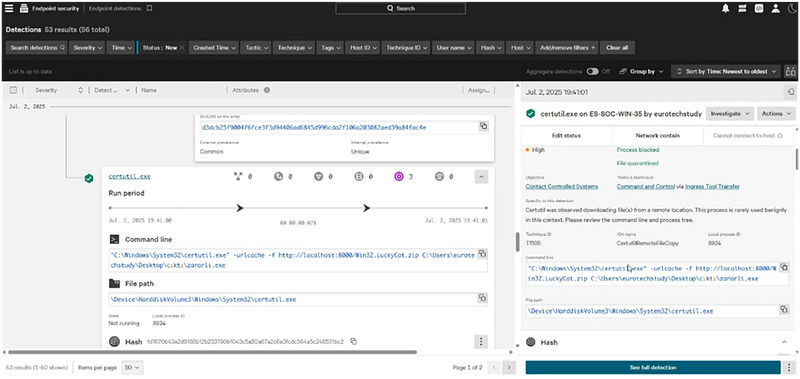Click the Search detections field
800x379 pixels.
(37, 47)
